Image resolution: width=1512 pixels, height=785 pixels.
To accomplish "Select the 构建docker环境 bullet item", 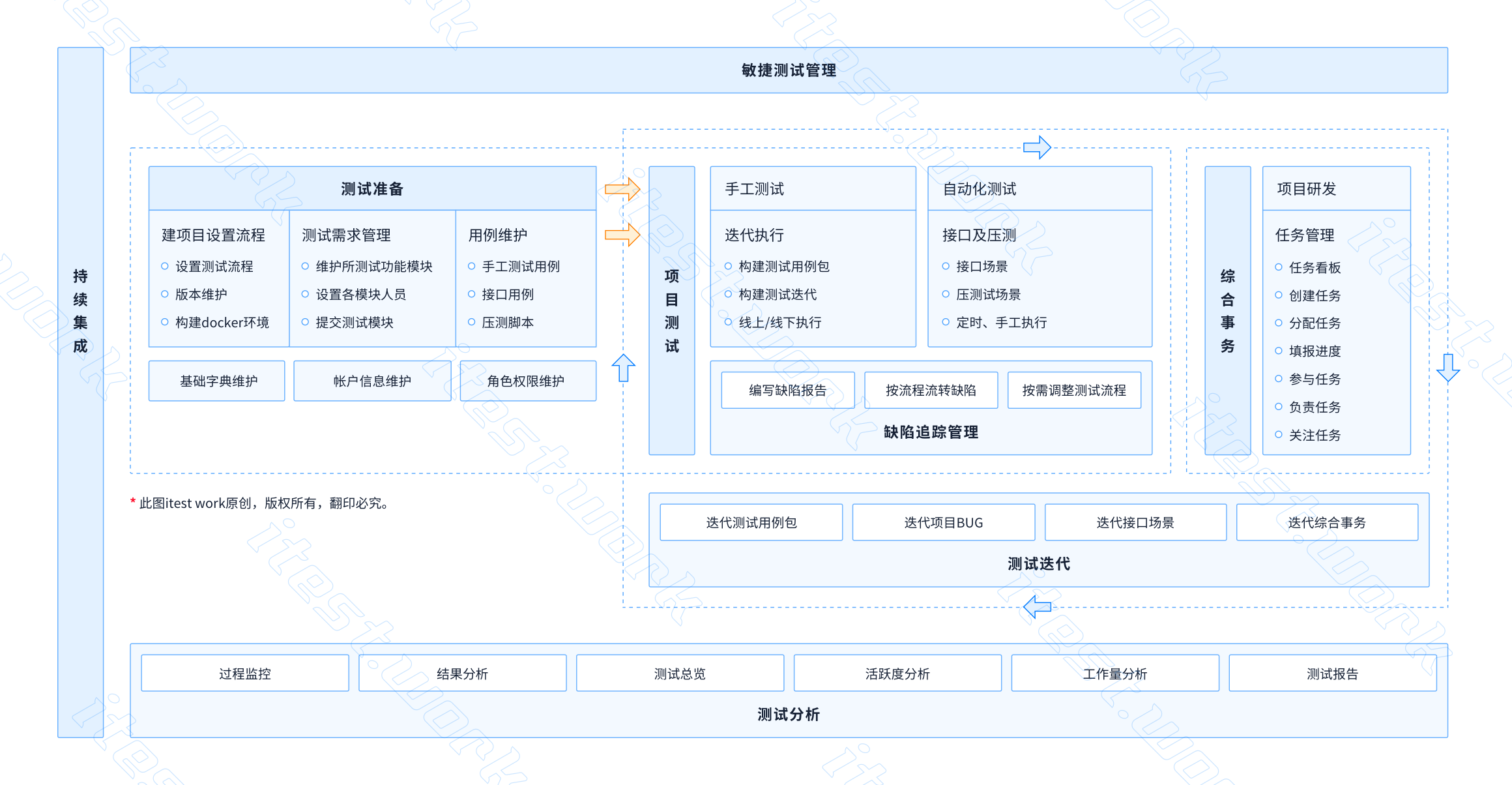I will pos(222,322).
